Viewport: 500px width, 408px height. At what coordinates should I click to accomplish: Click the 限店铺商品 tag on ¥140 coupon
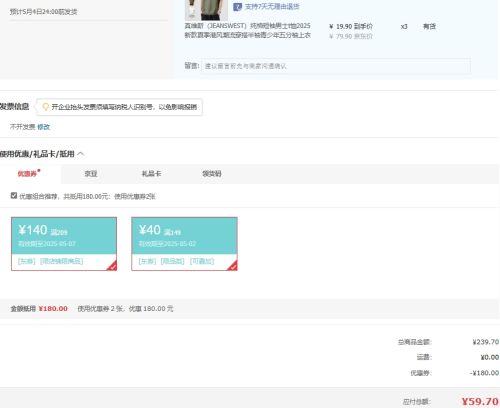[x=61, y=261]
